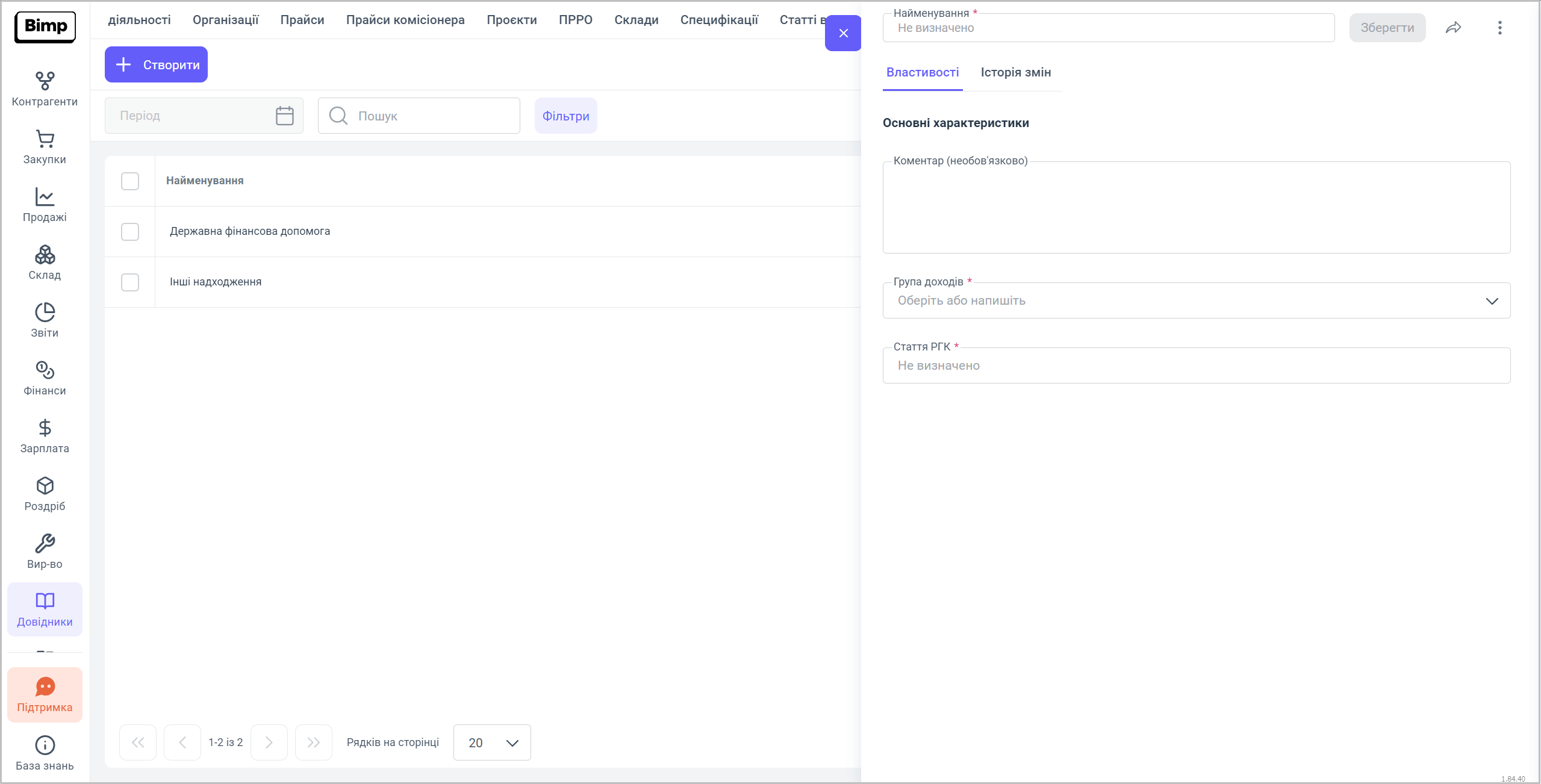
Task: Go to Продажі chart section
Action: pyautogui.click(x=45, y=205)
